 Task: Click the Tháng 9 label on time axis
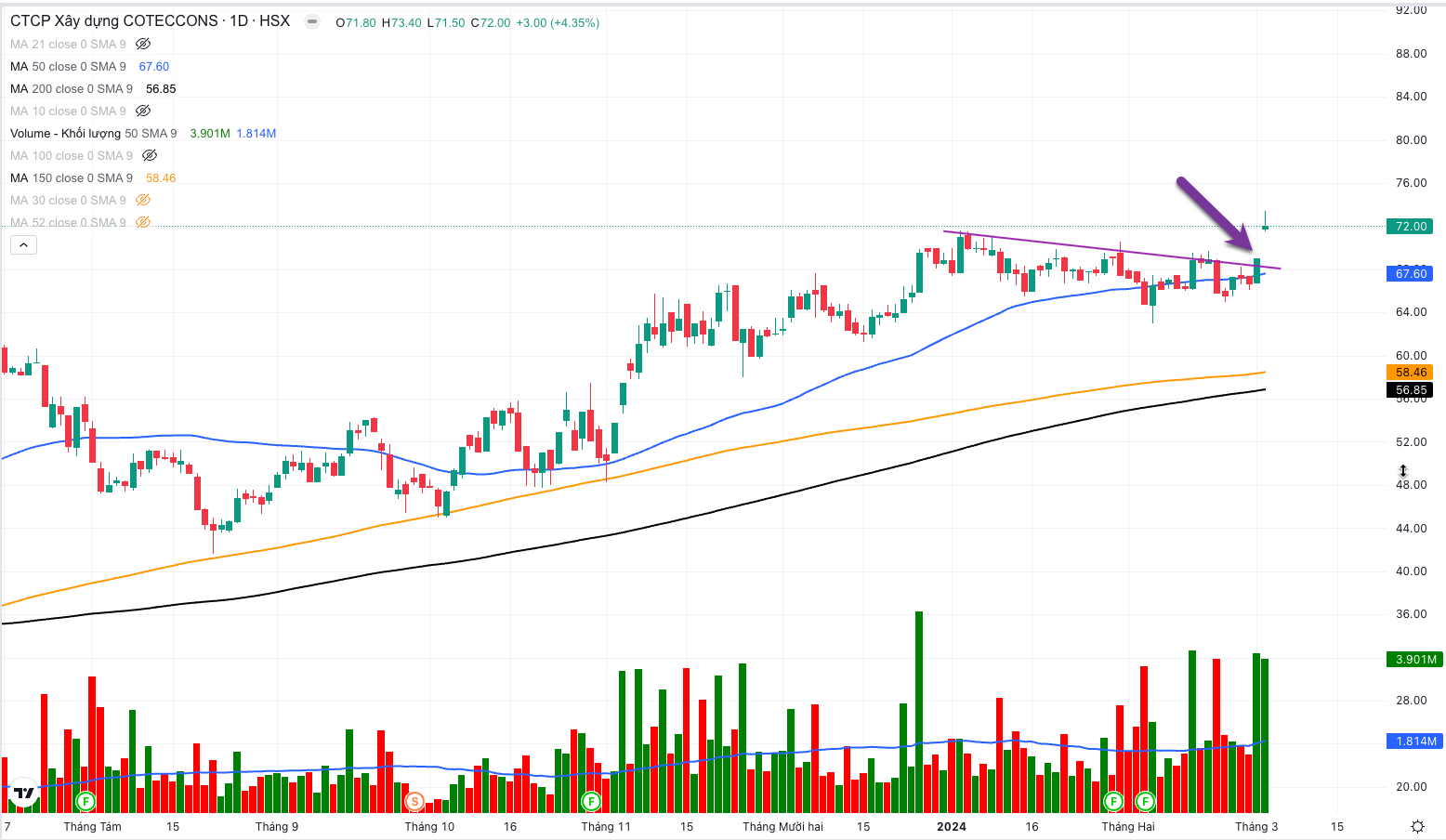click(x=277, y=826)
